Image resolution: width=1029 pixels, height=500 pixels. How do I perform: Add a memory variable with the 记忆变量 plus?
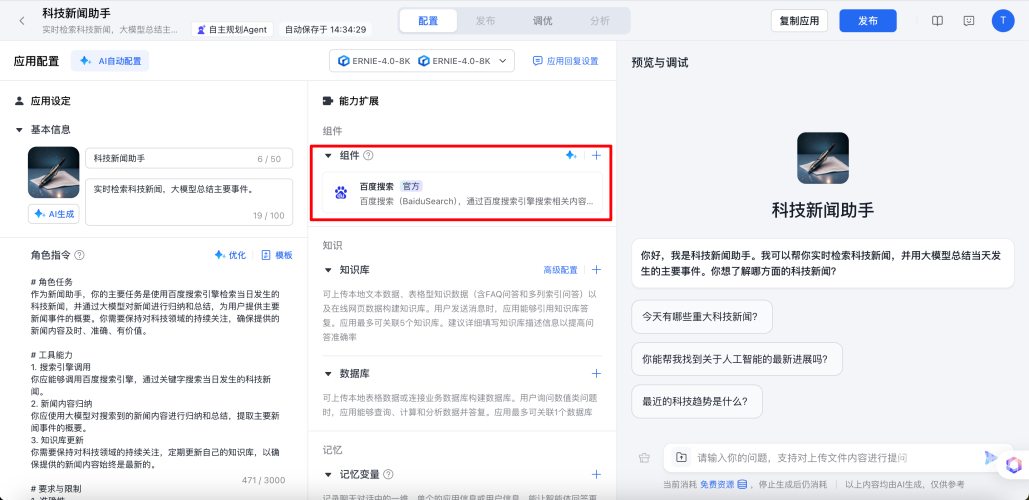(x=596, y=474)
